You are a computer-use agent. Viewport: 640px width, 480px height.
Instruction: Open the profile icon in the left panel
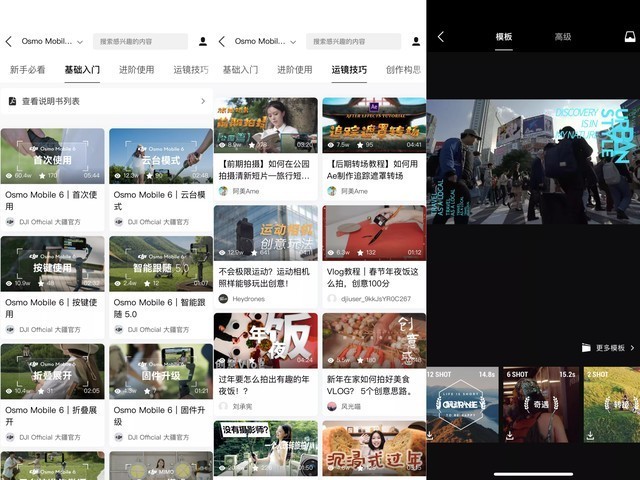(x=203, y=41)
